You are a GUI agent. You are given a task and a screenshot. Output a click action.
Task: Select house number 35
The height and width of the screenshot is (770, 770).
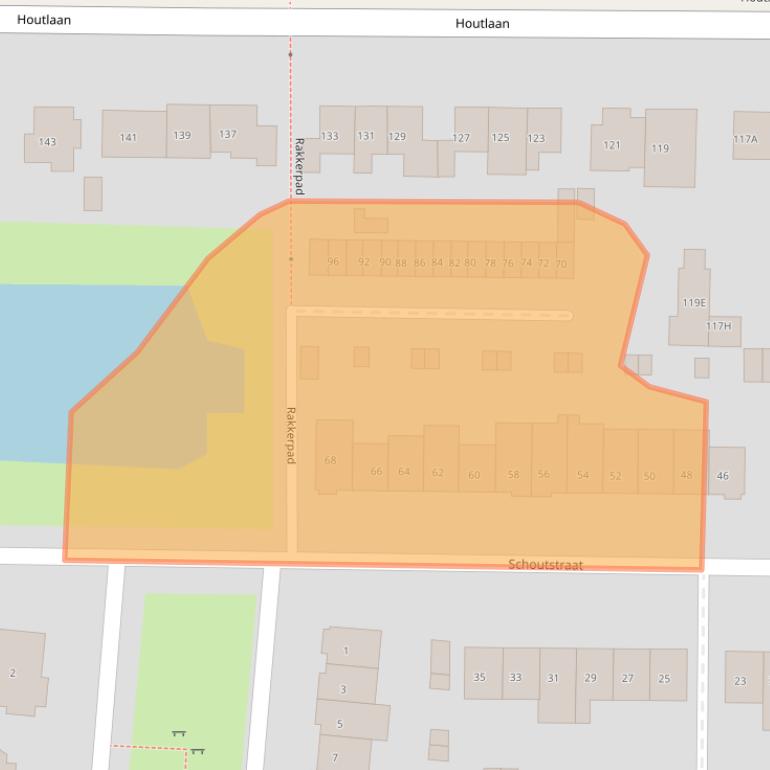[x=480, y=677]
